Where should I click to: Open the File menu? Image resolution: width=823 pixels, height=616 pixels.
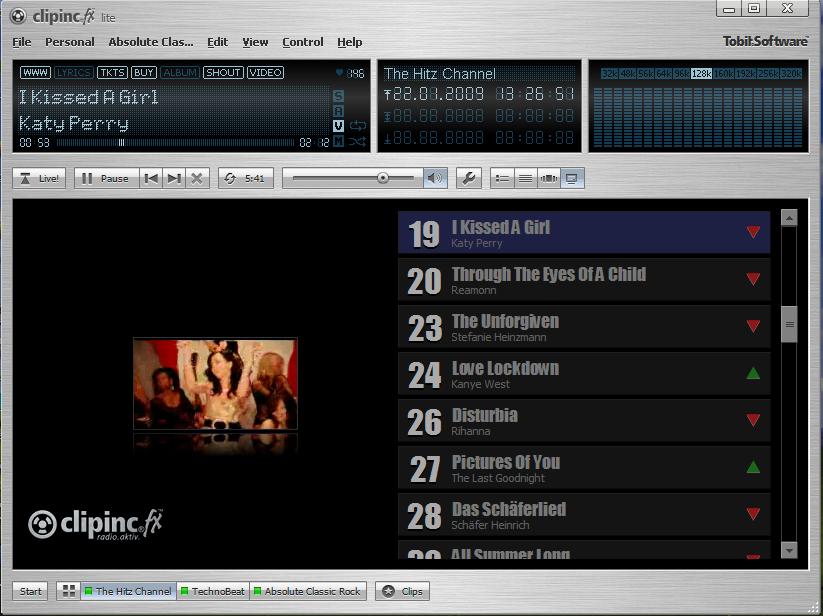(x=22, y=42)
